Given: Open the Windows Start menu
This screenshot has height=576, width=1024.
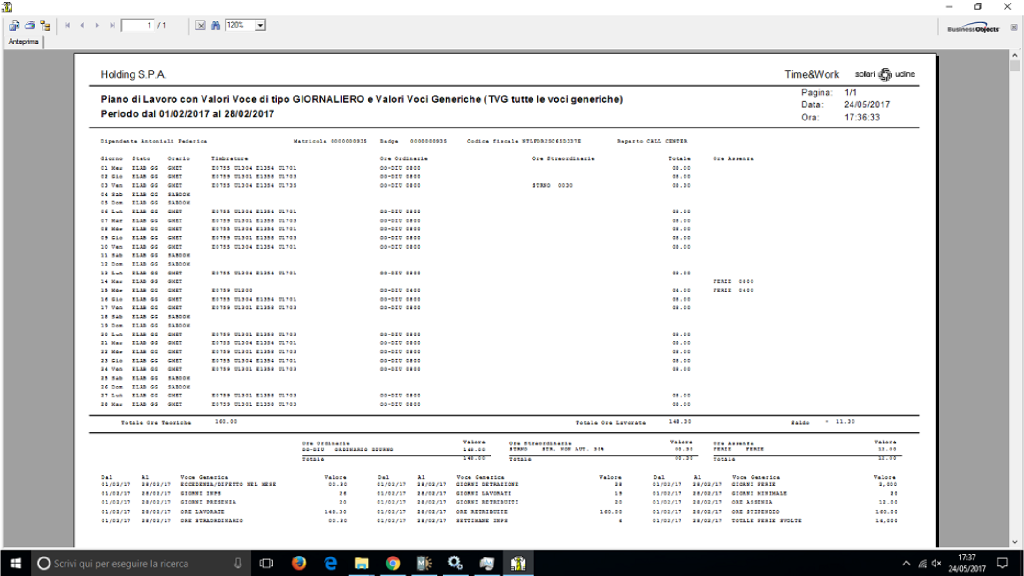Looking at the screenshot, I should pos(15,564).
